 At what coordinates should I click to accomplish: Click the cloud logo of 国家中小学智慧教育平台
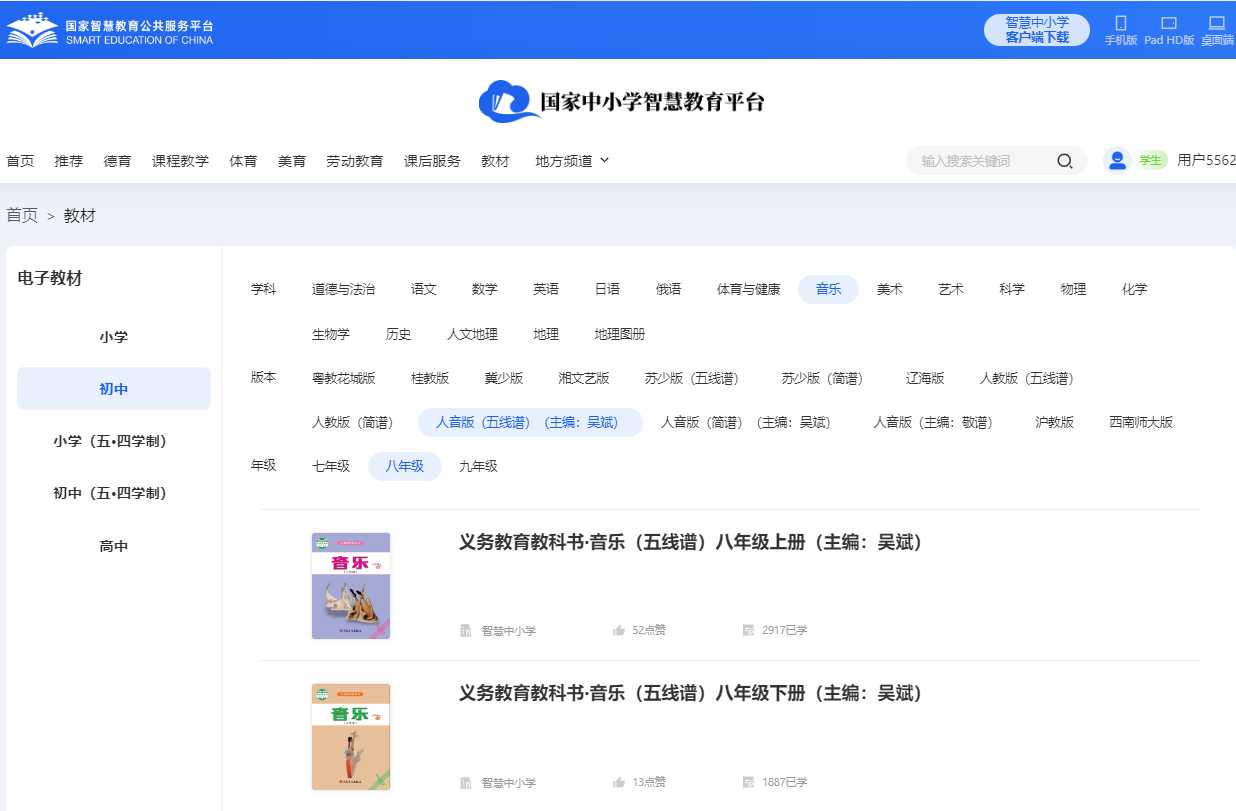point(508,102)
